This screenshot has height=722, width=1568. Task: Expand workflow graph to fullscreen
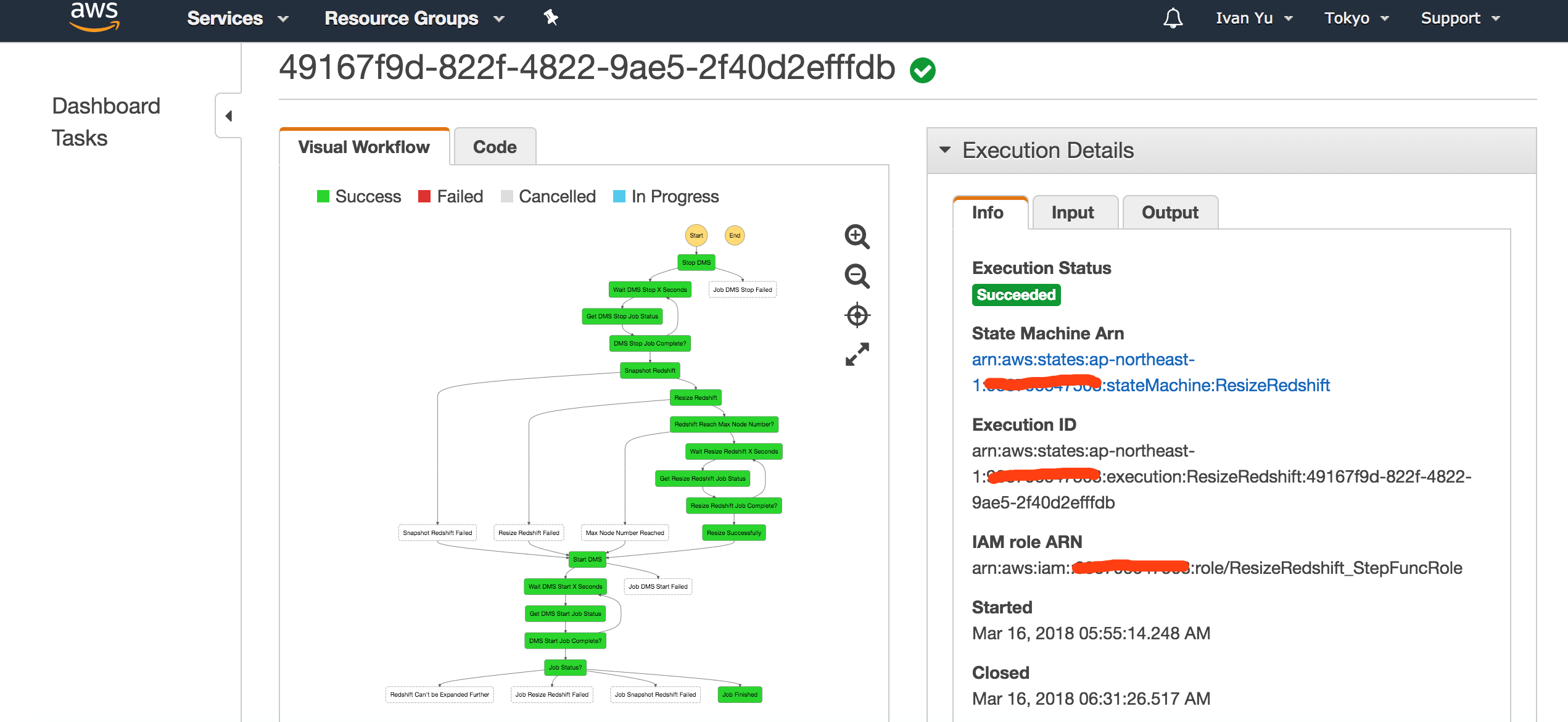pos(857,354)
